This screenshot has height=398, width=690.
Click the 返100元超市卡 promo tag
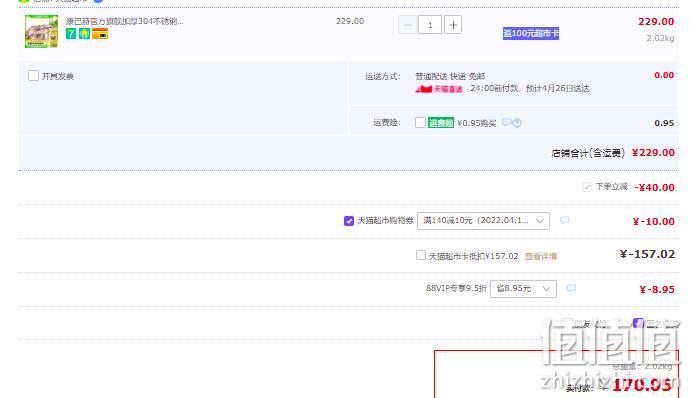click(531, 33)
